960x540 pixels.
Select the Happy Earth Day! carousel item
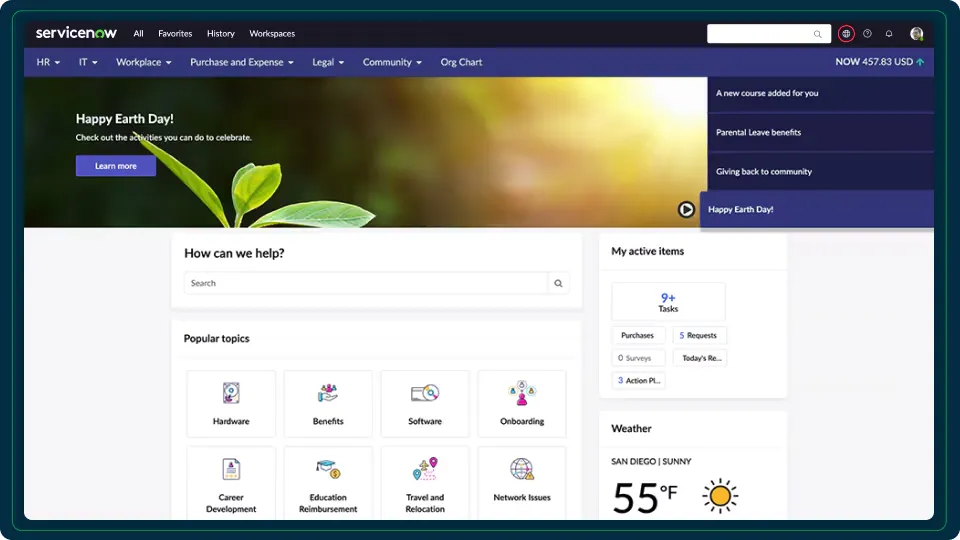tap(817, 209)
